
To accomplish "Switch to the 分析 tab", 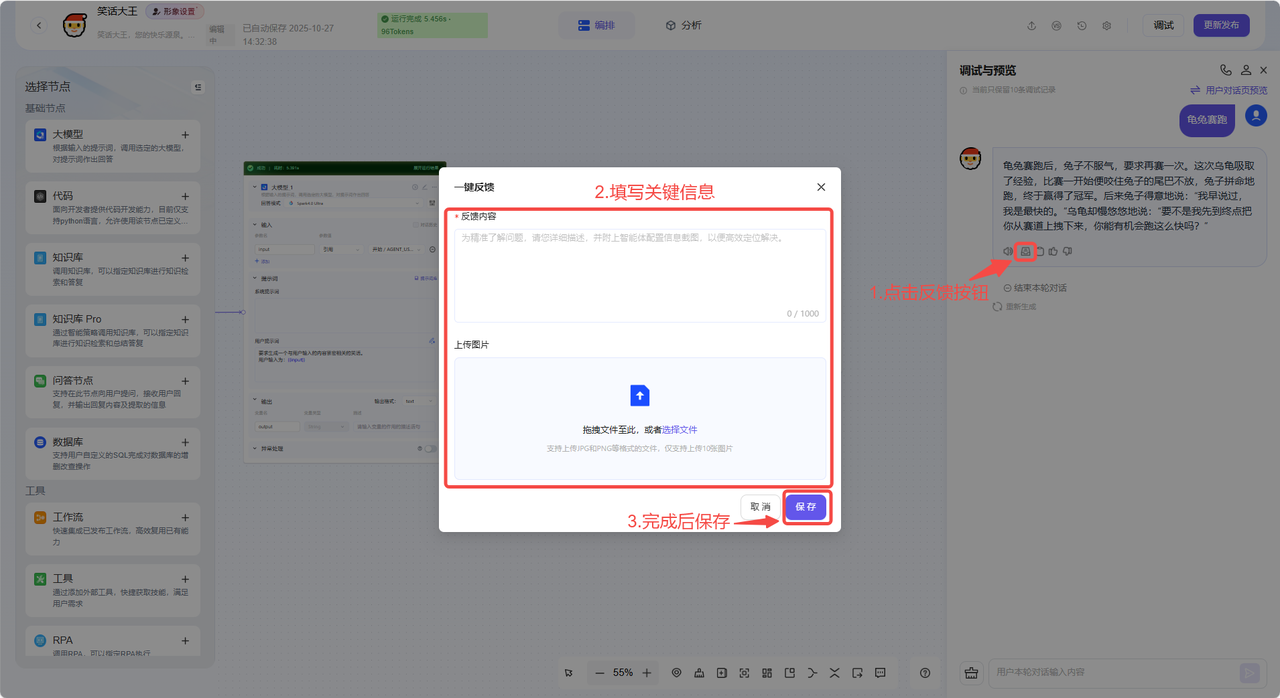I will point(683,25).
